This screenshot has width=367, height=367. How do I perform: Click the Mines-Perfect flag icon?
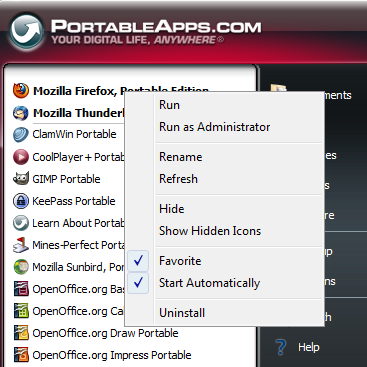coord(21,245)
